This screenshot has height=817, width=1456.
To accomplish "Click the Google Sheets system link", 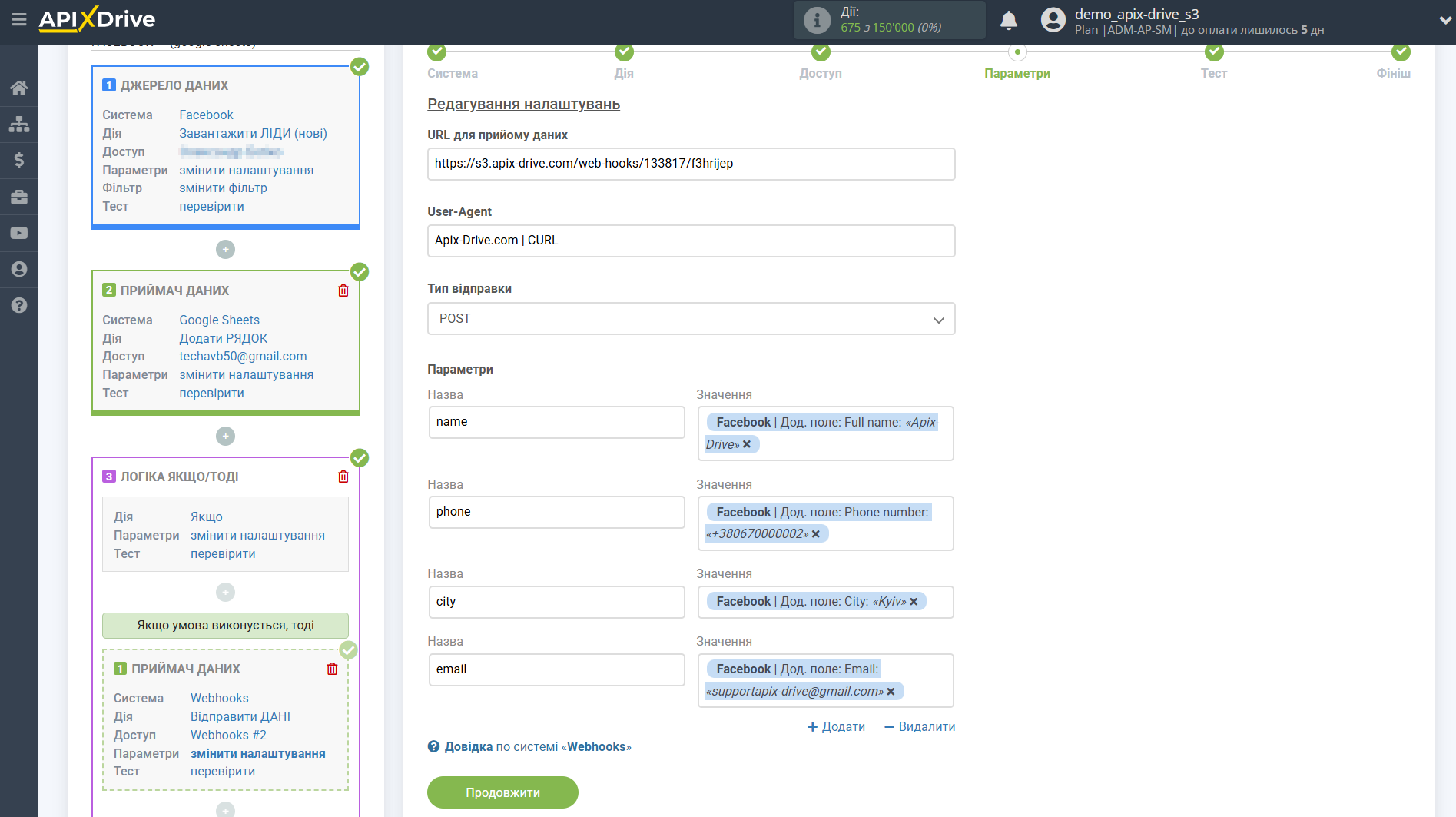I will pyautogui.click(x=219, y=320).
